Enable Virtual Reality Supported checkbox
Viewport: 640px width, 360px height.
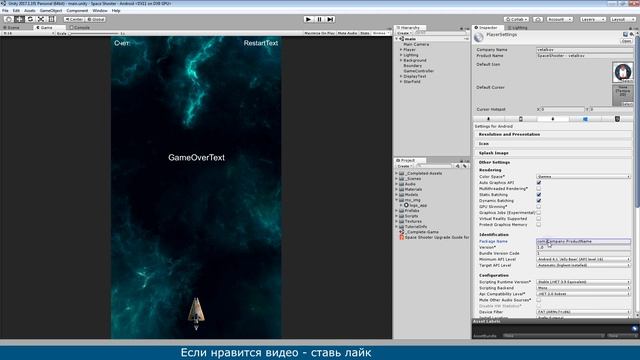tap(539, 218)
